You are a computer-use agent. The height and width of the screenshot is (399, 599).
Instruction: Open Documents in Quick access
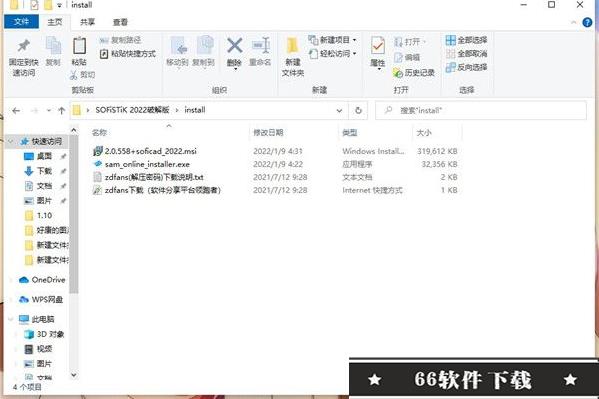pyautogui.click(x=38, y=186)
